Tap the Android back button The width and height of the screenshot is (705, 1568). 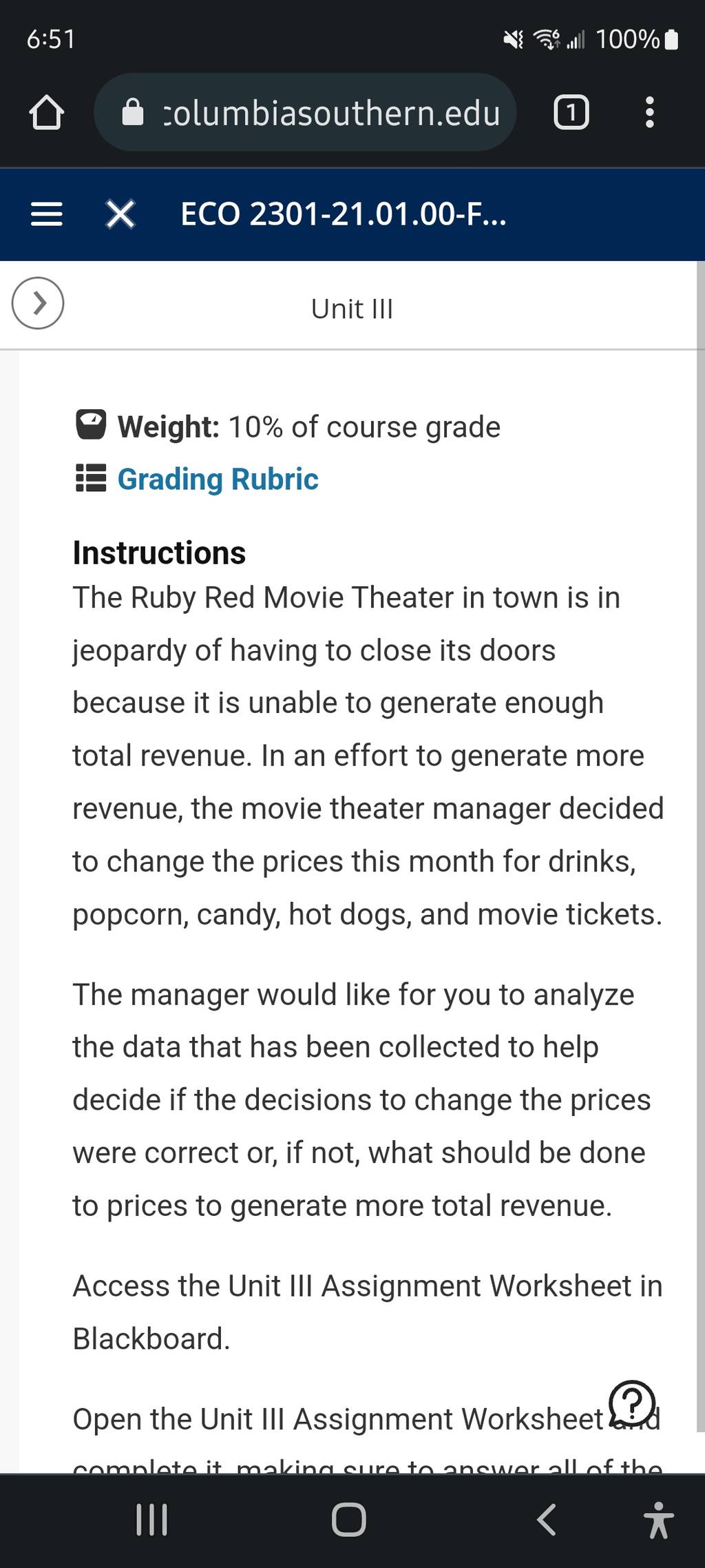click(x=546, y=1519)
